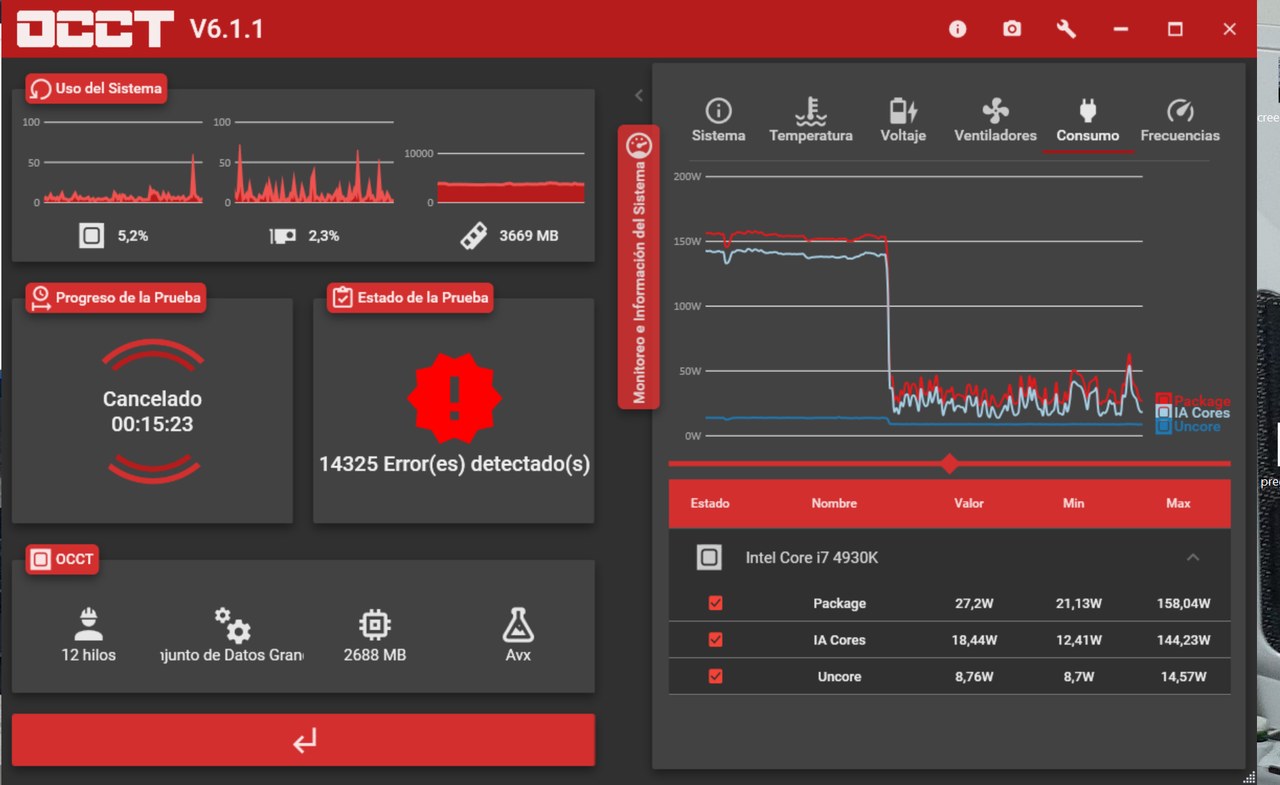Uncheck the Uncore sensor checkbox
This screenshot has height=785, width=1280.
715,676
